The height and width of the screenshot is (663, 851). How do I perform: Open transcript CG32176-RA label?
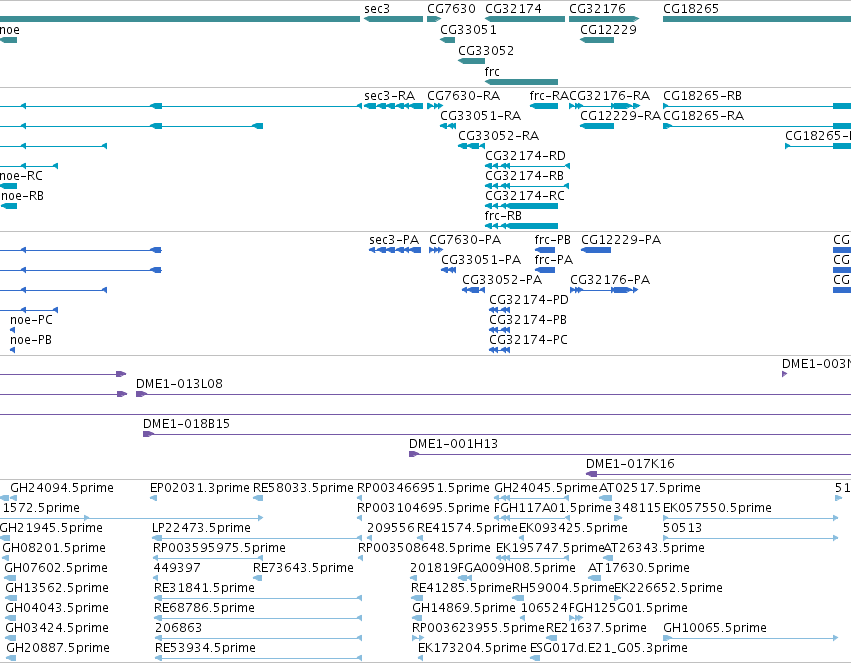click(609, 95)
